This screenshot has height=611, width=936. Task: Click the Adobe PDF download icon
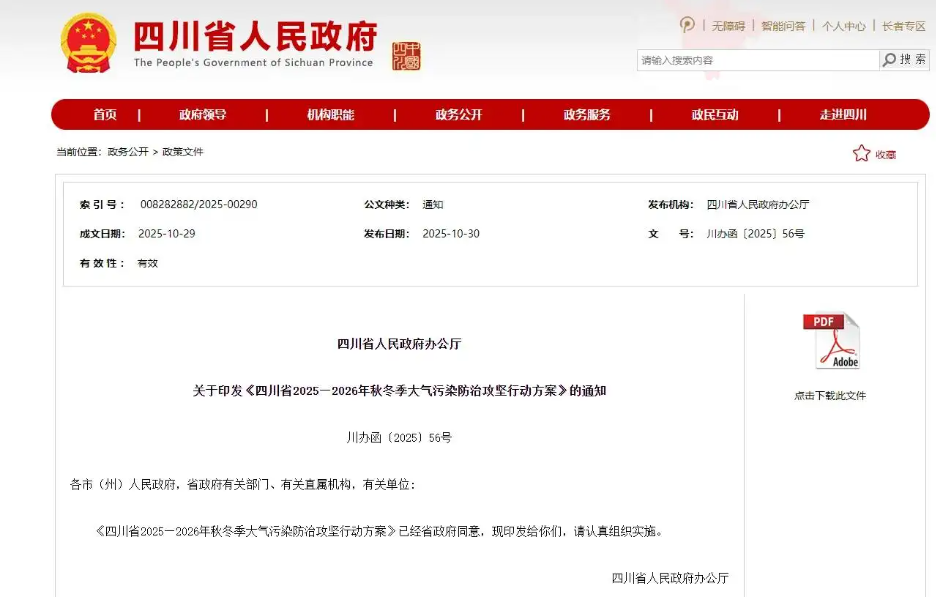tap(831, 342)
